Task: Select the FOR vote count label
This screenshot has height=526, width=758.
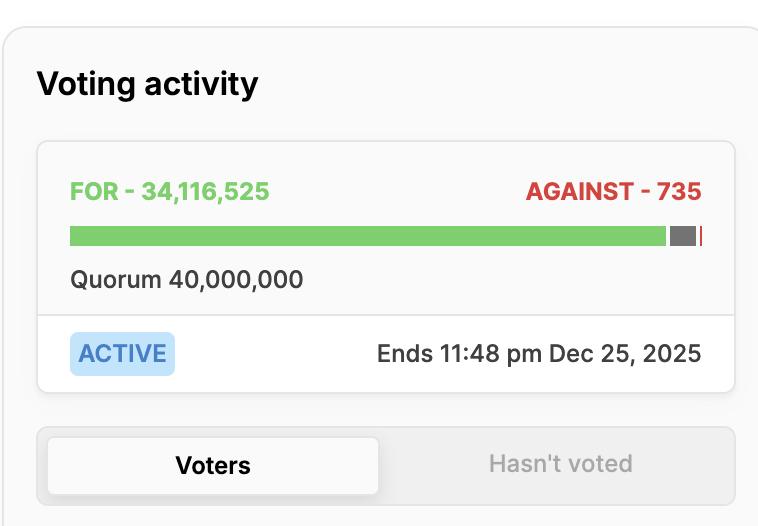Action: tap(169, 191)
